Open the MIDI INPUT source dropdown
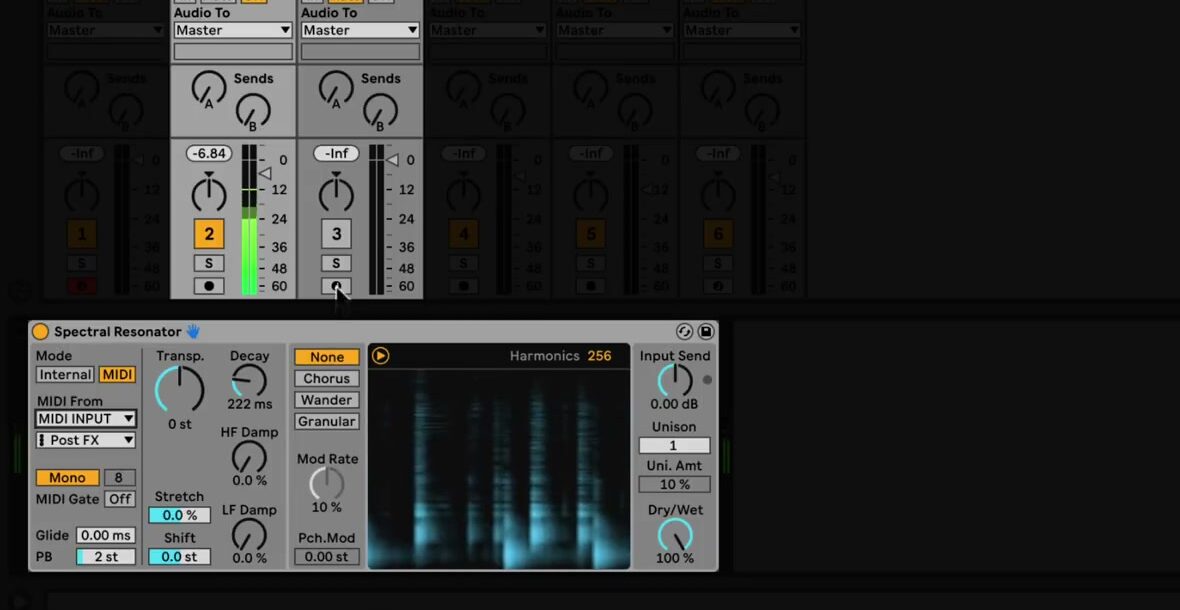The image size is (1180, 610). coord(86,419)
